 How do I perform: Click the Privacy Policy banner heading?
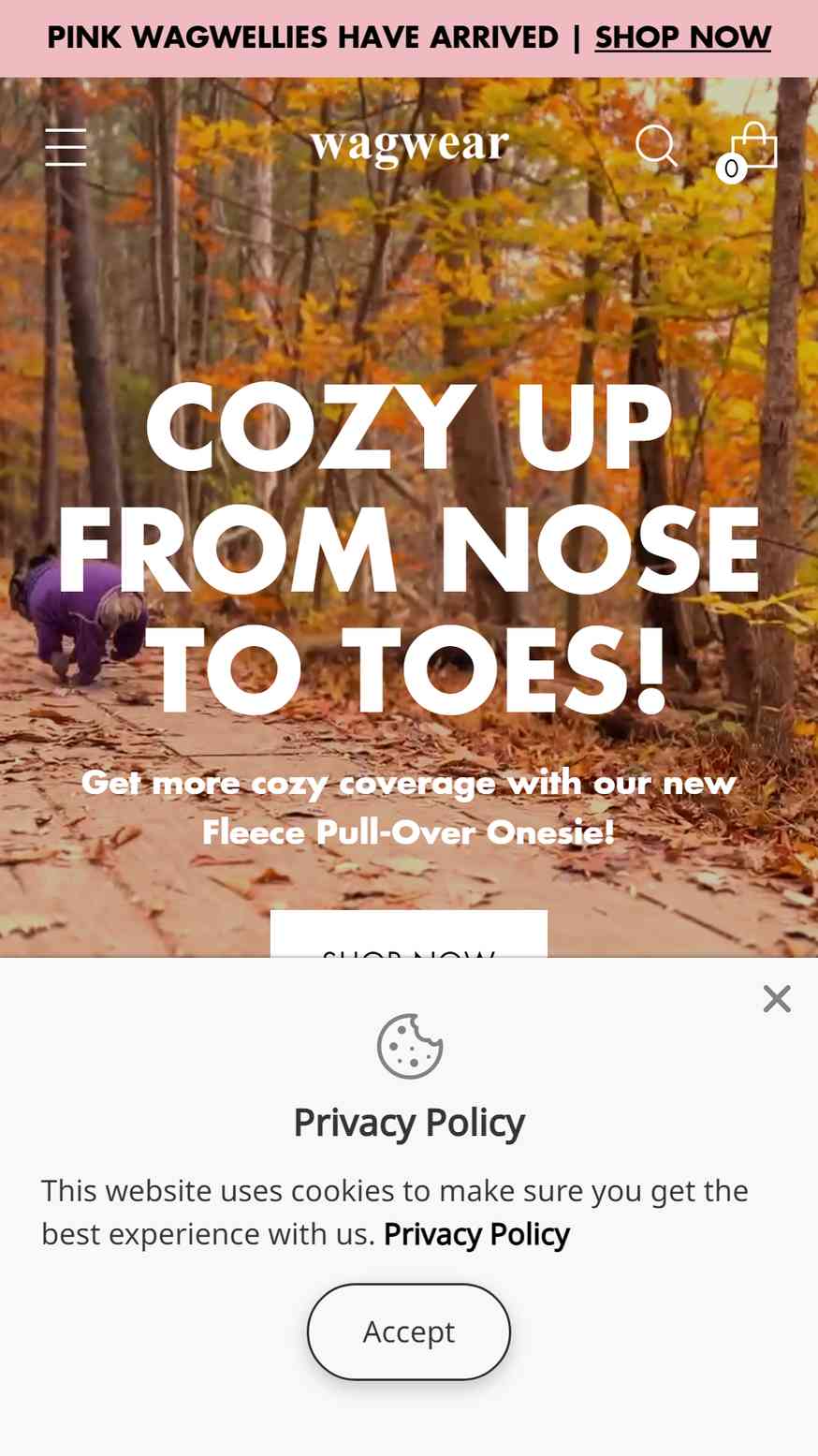pos(409,1122)
